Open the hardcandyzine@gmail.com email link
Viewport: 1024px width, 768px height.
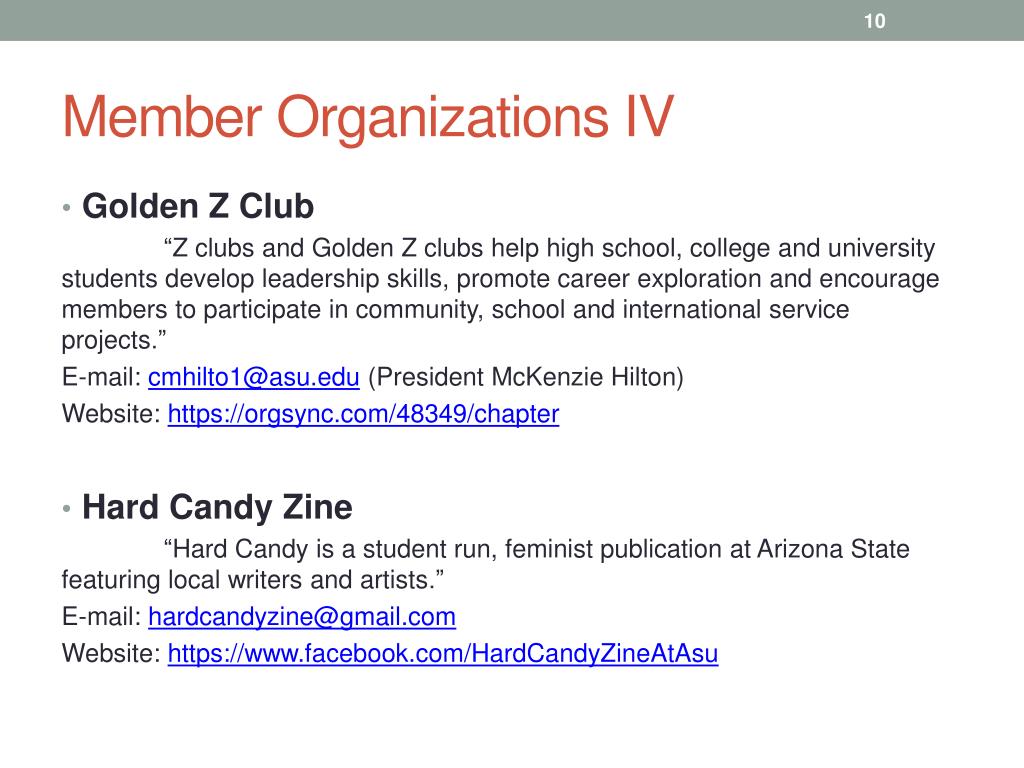(x=302, y=617)
